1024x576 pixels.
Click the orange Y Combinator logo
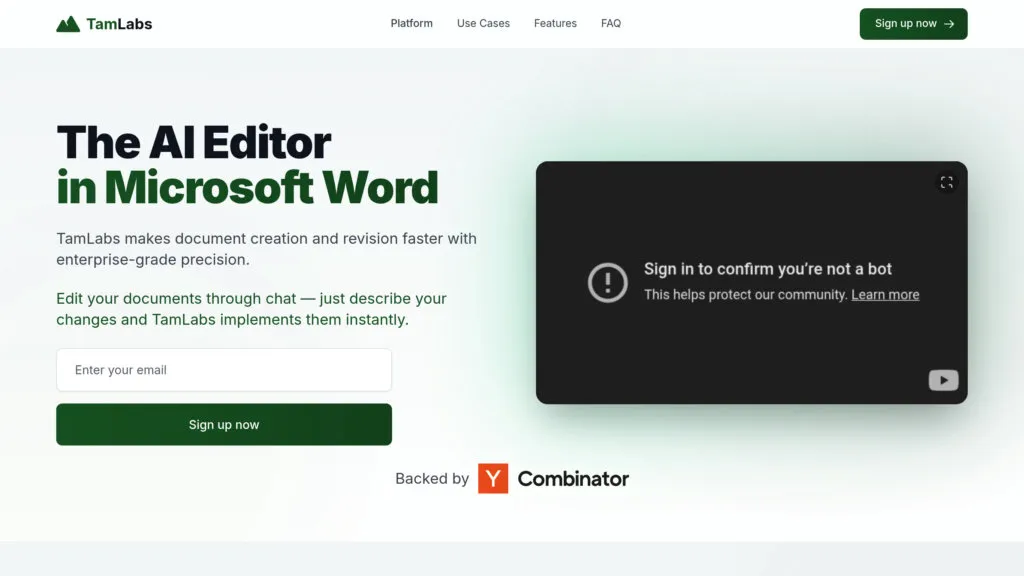coord(493,479)
